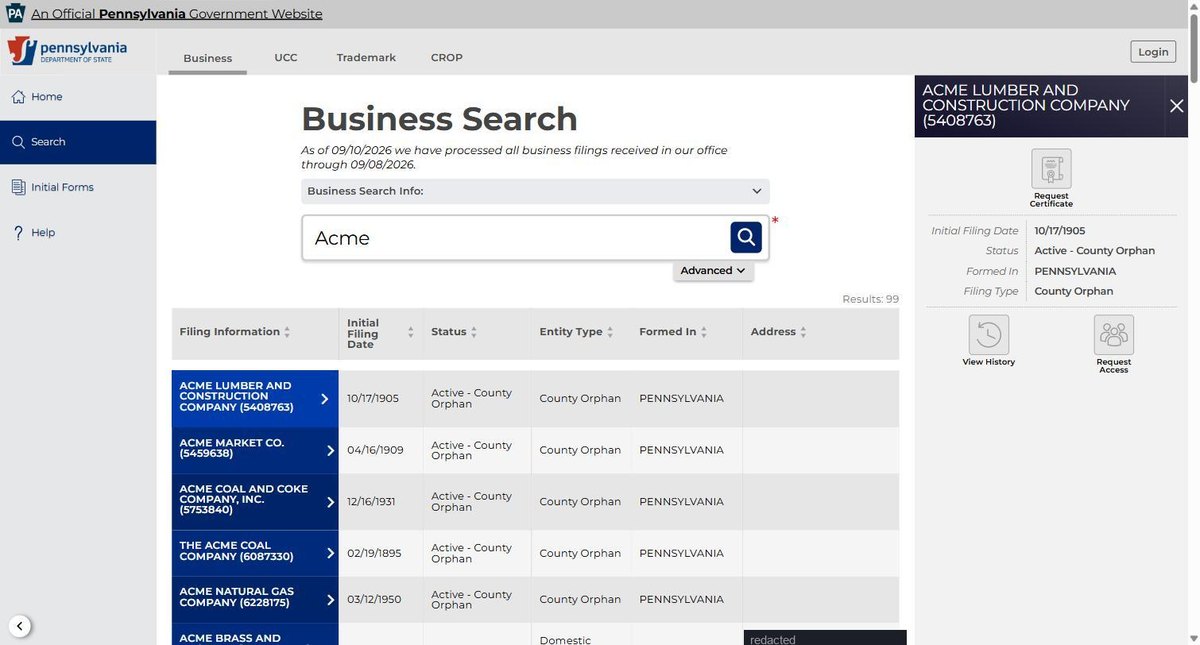The image size is (1200, 645).
Task: Click the Login button
Action: tap(1153, 52)
